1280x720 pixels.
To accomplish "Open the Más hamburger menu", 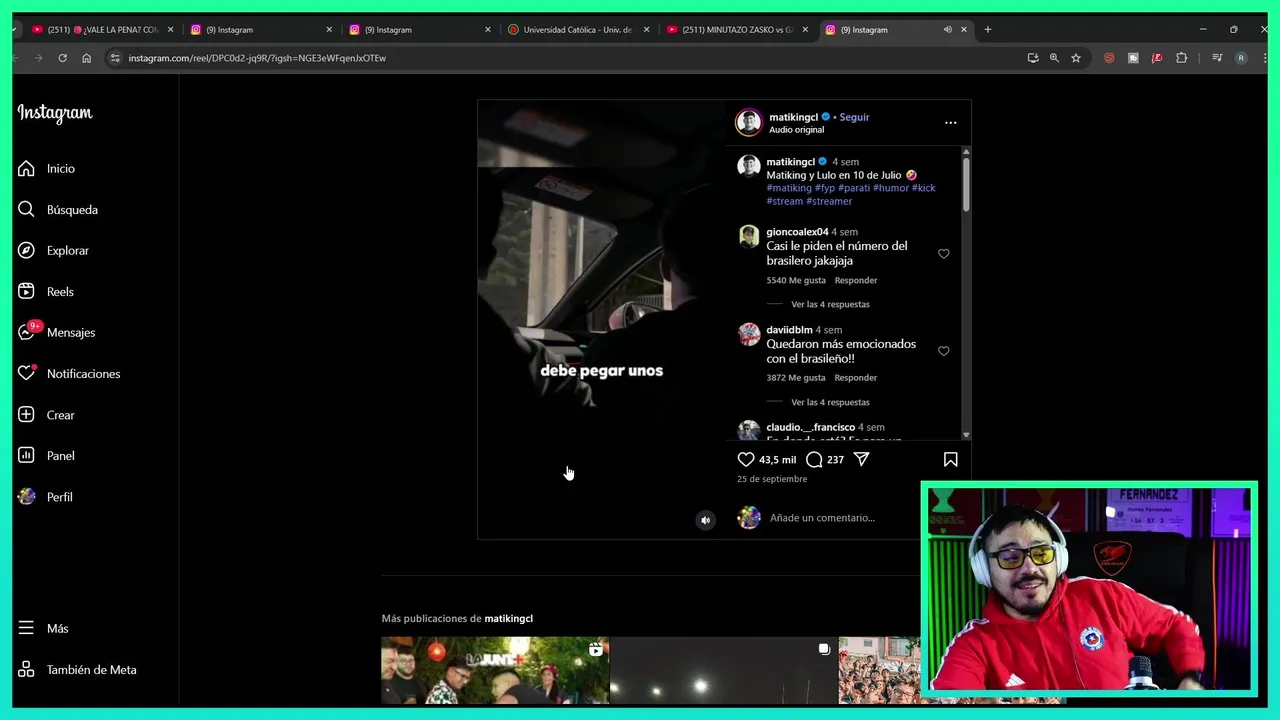I will tap(26, 628).
